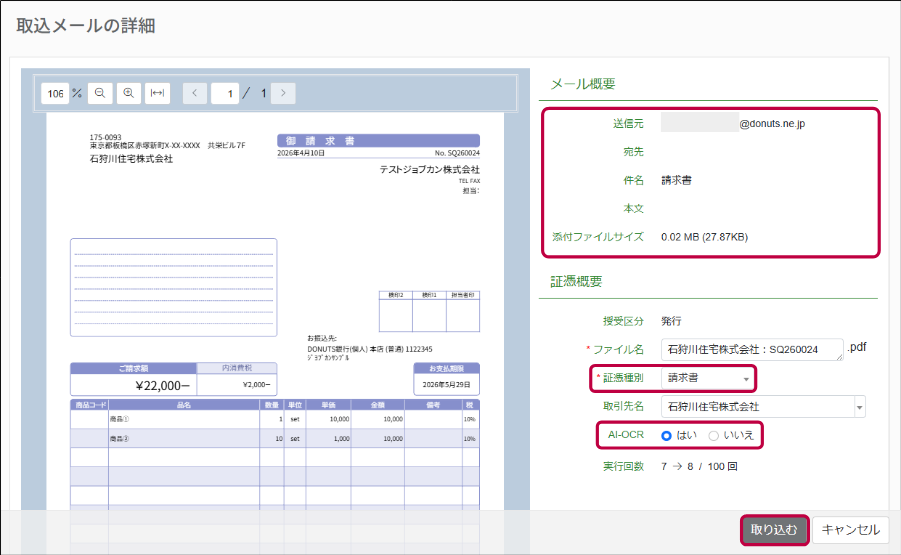Click the ファイル名 text field
The image size is (901, 555).
(752, 350)
